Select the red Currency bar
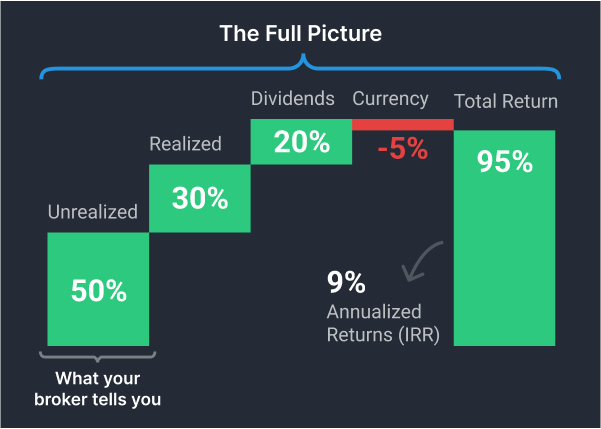This screenshot has height=429, width=601. (x=402, y=124)
